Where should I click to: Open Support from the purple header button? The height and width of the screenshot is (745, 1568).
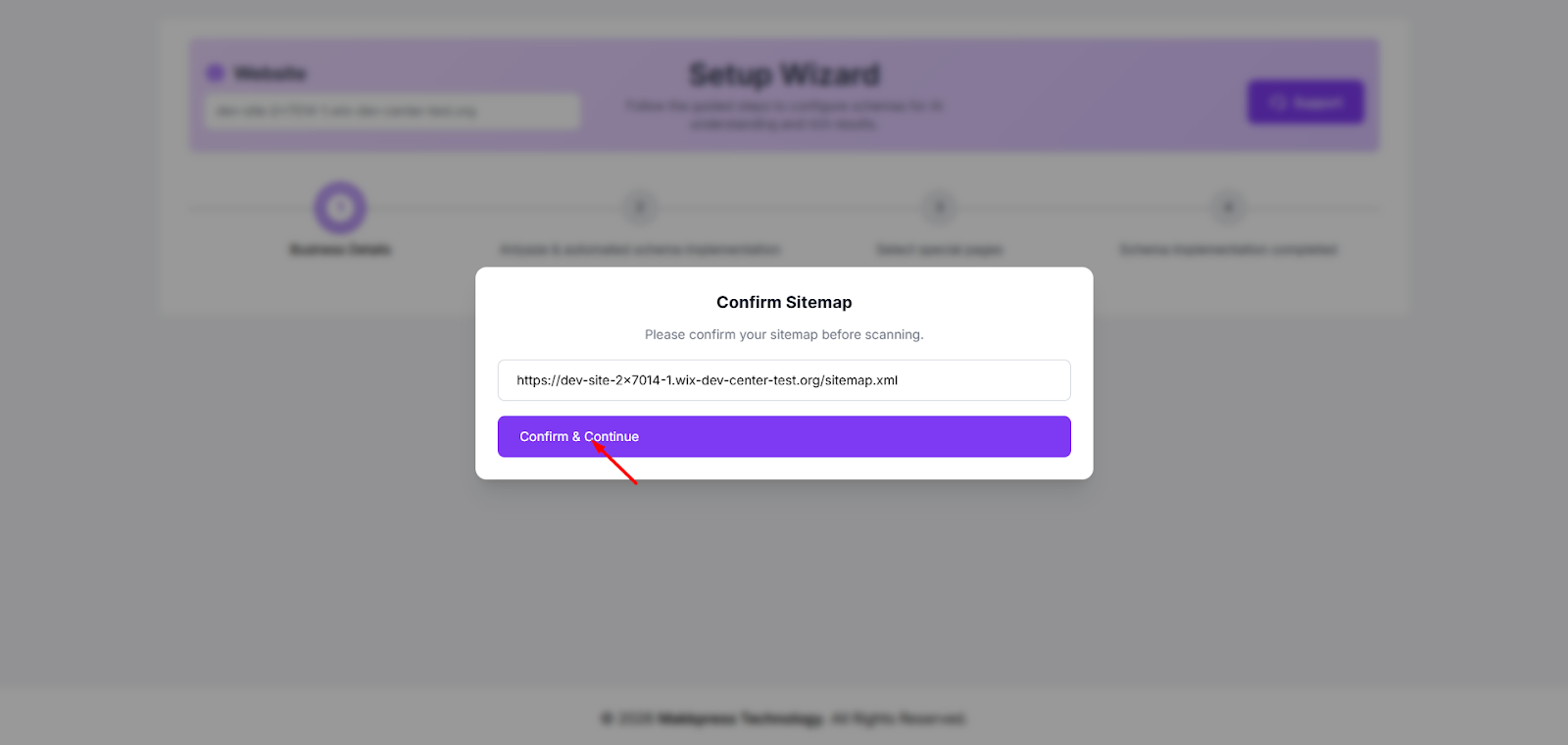pyautogui.click(x=1304, y=102)
